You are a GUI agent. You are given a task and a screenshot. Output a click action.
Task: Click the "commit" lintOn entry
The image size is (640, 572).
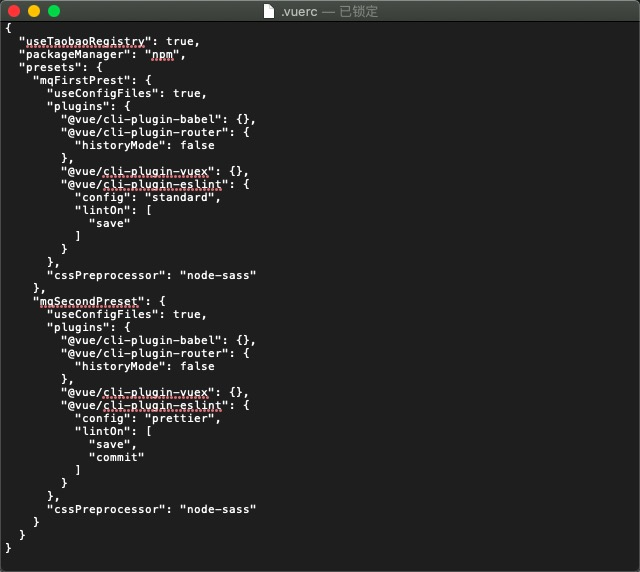pyautogui.click(x=116, y=458)
